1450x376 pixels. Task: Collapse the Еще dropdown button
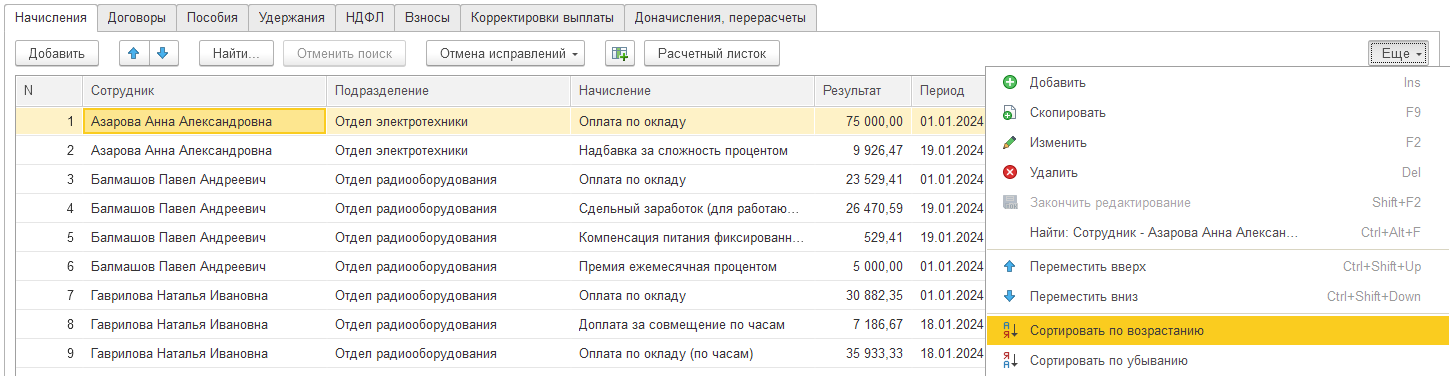point(1397,54)
